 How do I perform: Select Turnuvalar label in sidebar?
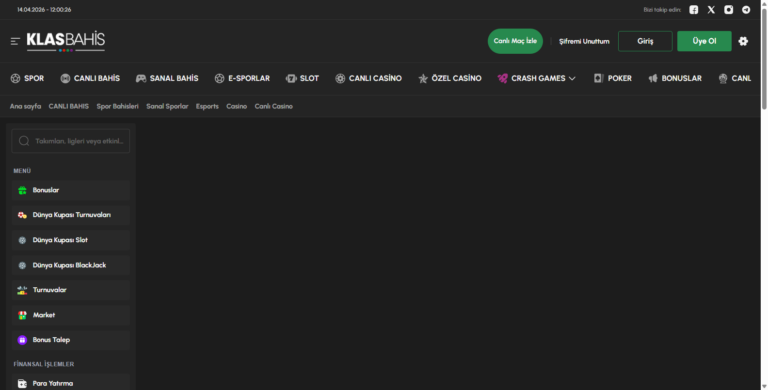(x=49, y=290)
